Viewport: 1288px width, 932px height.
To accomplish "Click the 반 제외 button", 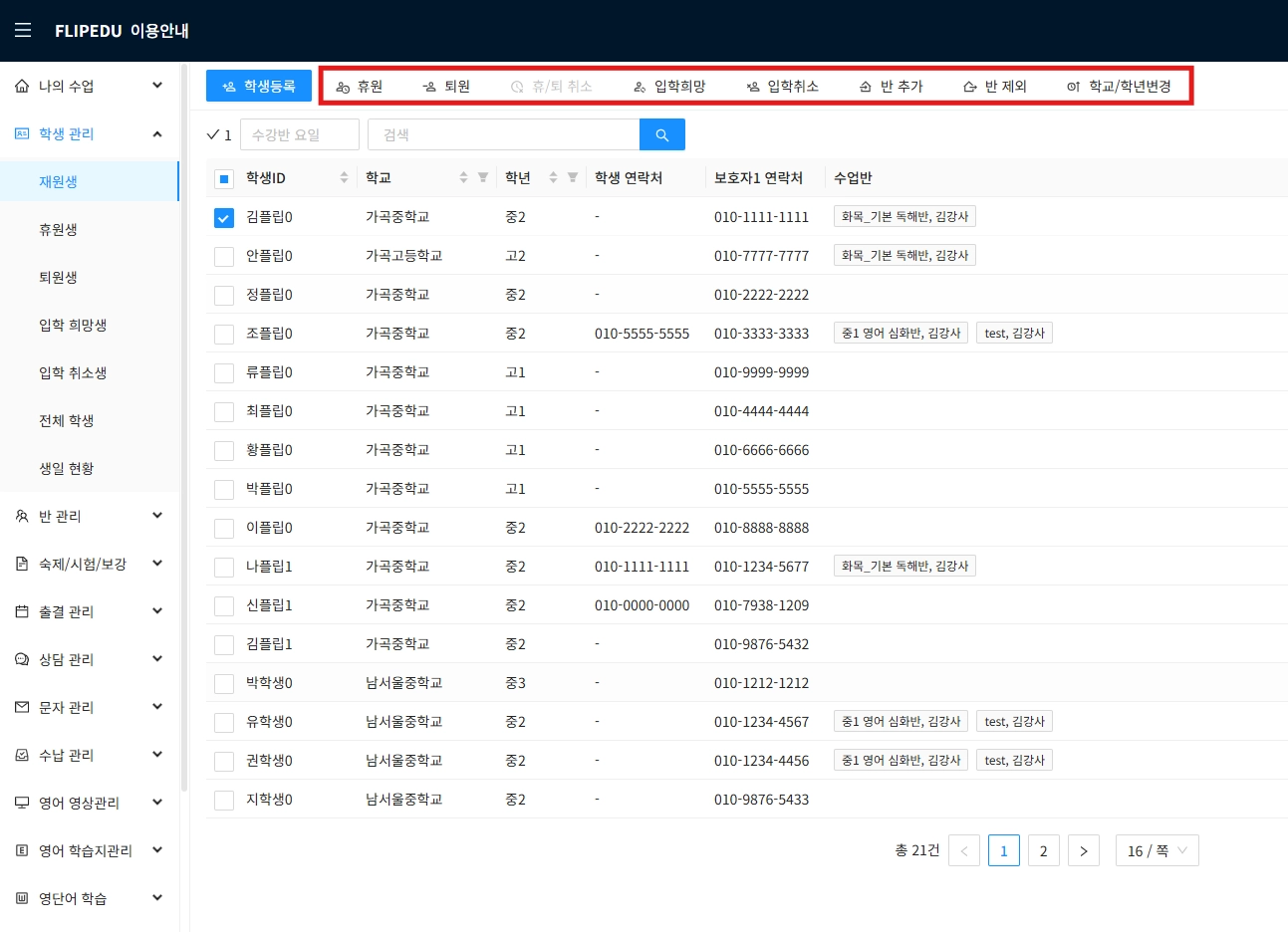I will click(x=995, y=87).
